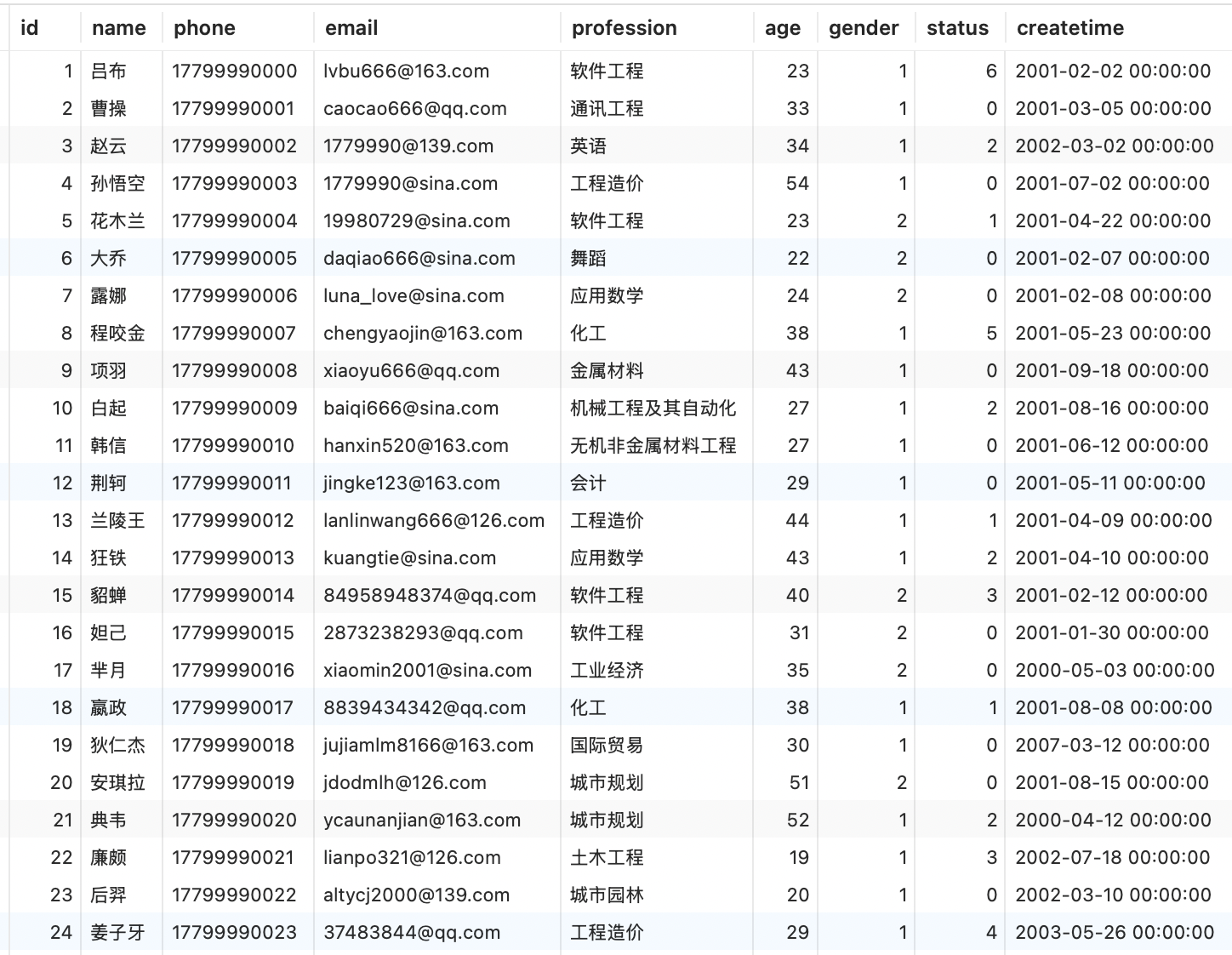
Task: Select createtime 2000-05-03 00:00:00
Action: pyautogui.click(x=1115, y=671)
